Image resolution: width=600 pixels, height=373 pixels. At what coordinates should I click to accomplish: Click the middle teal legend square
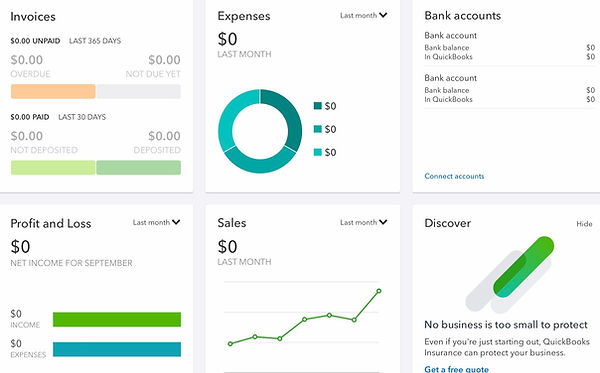[x=318, y=129]
